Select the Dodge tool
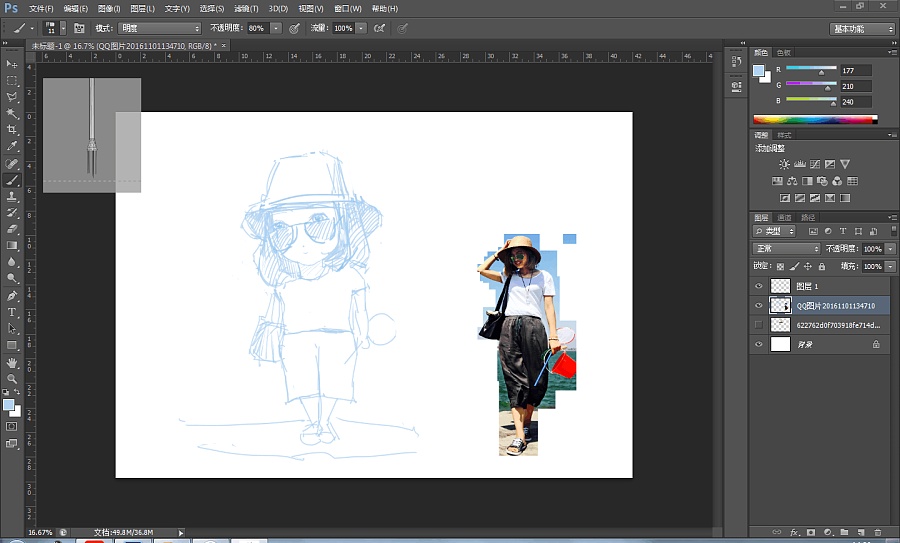Screen dimensions: 900x543 [x=11, y=278]
